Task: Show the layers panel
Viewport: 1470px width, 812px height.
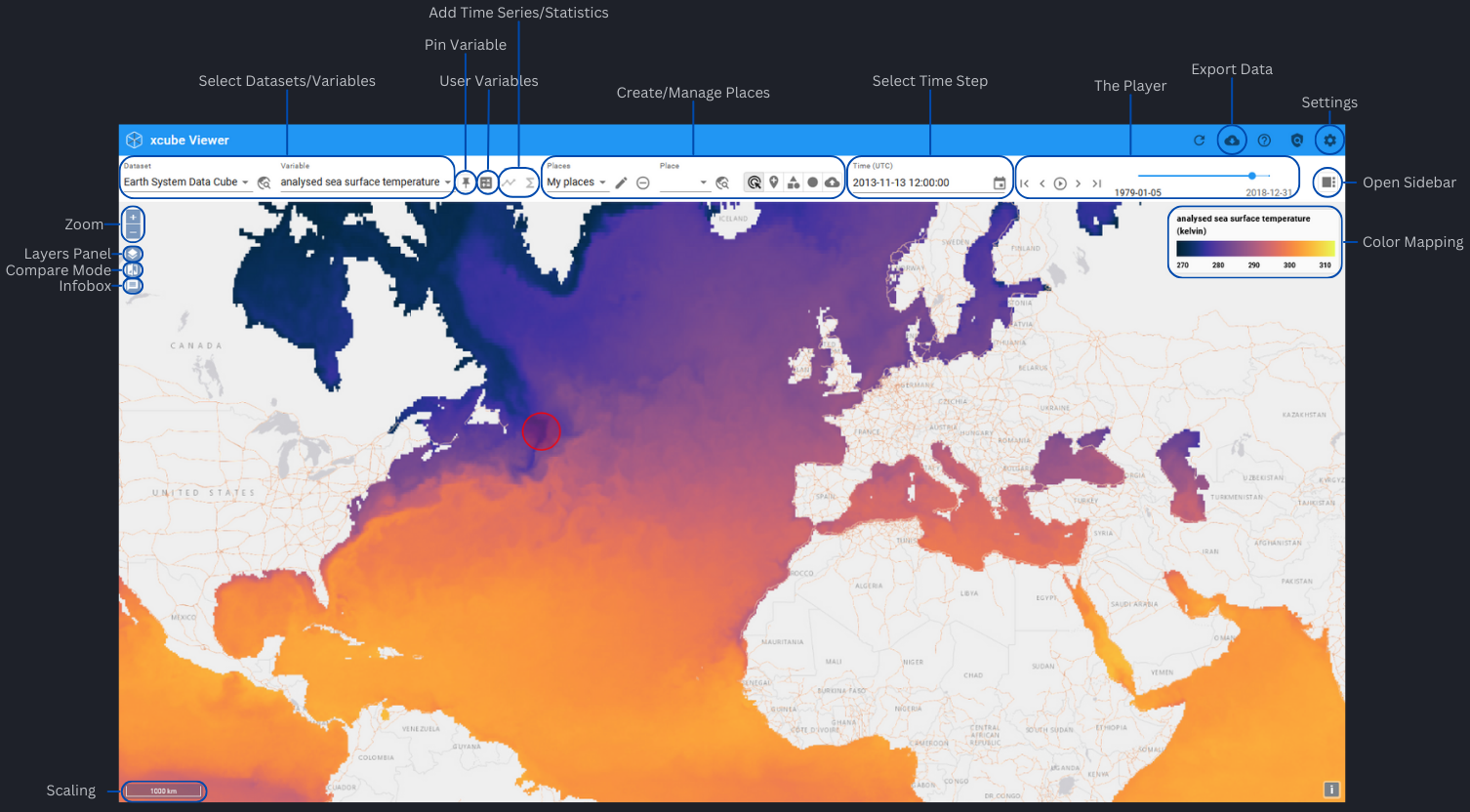Action: (133, 254)
